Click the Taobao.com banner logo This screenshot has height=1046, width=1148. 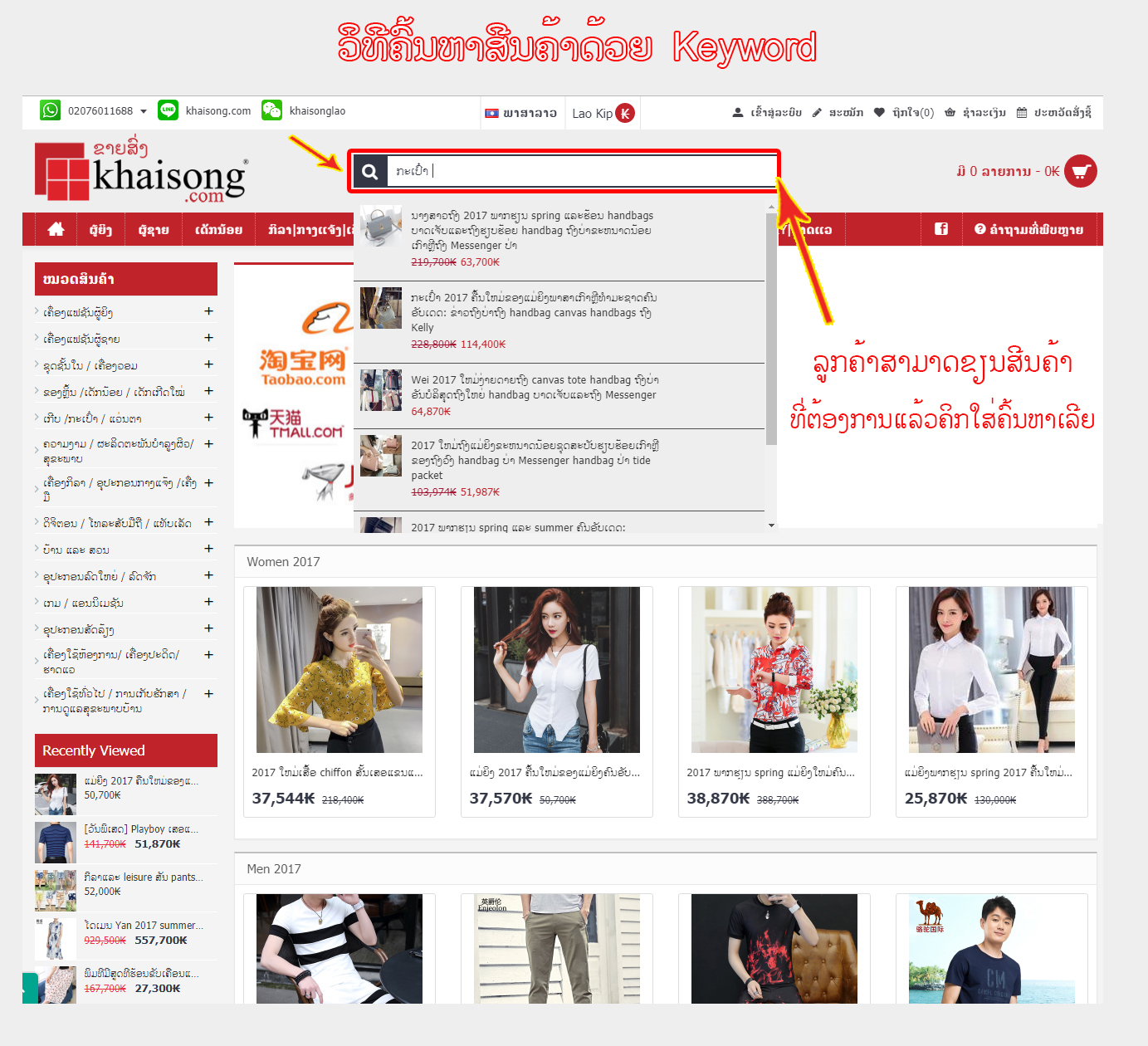(303, 368)
